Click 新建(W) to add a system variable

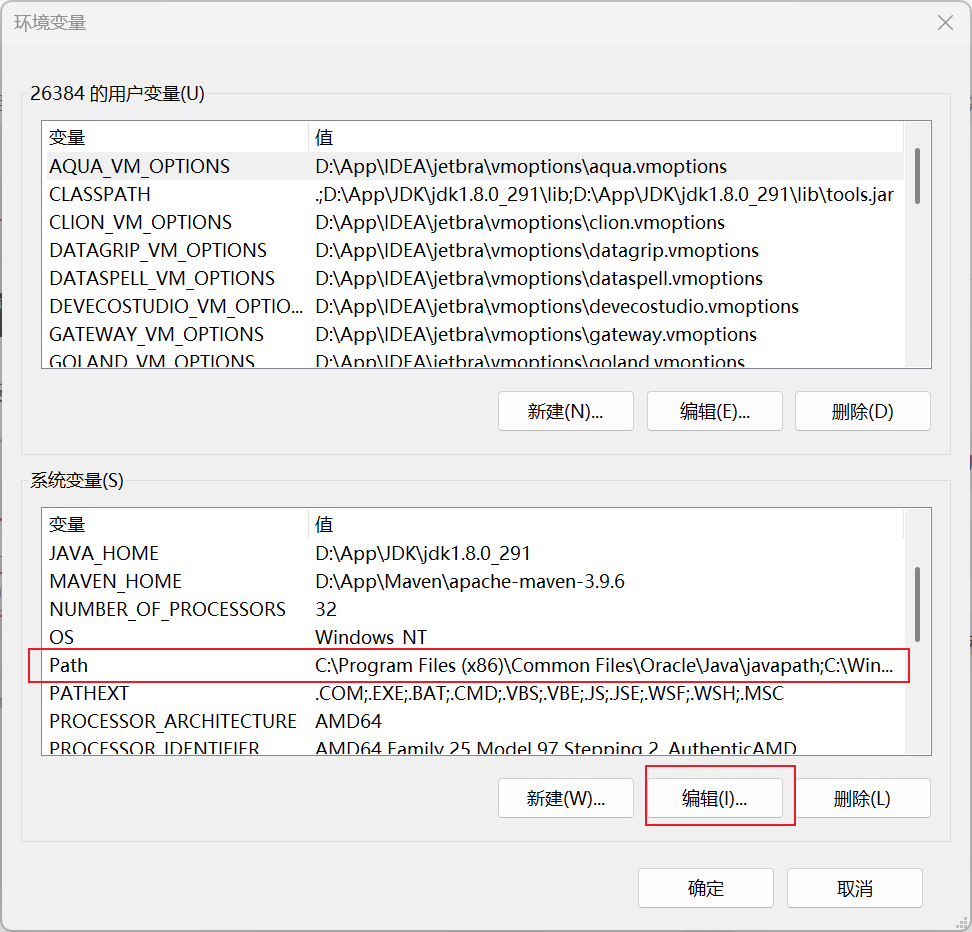[565, 797]
